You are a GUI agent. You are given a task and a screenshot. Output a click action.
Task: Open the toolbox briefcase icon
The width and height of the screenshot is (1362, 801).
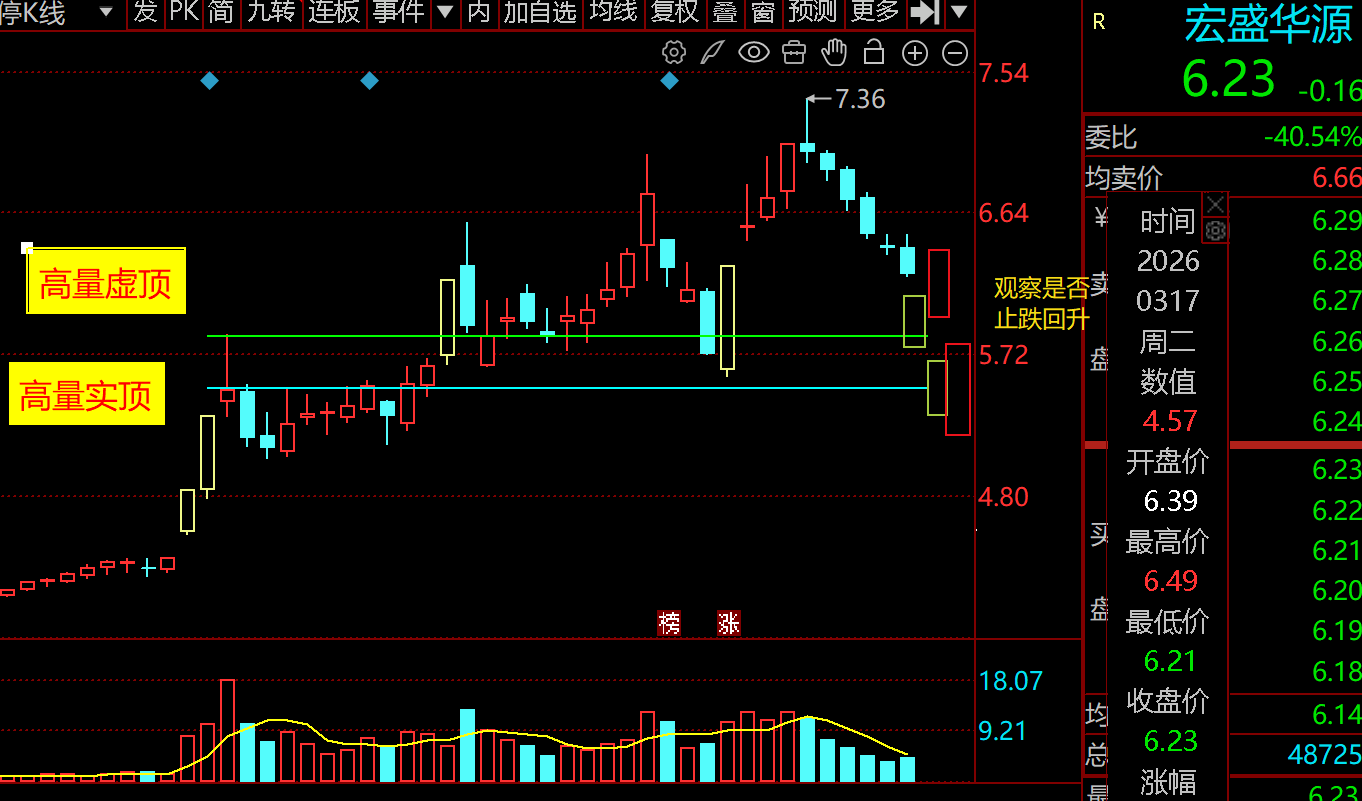click(x=794, y=53)
